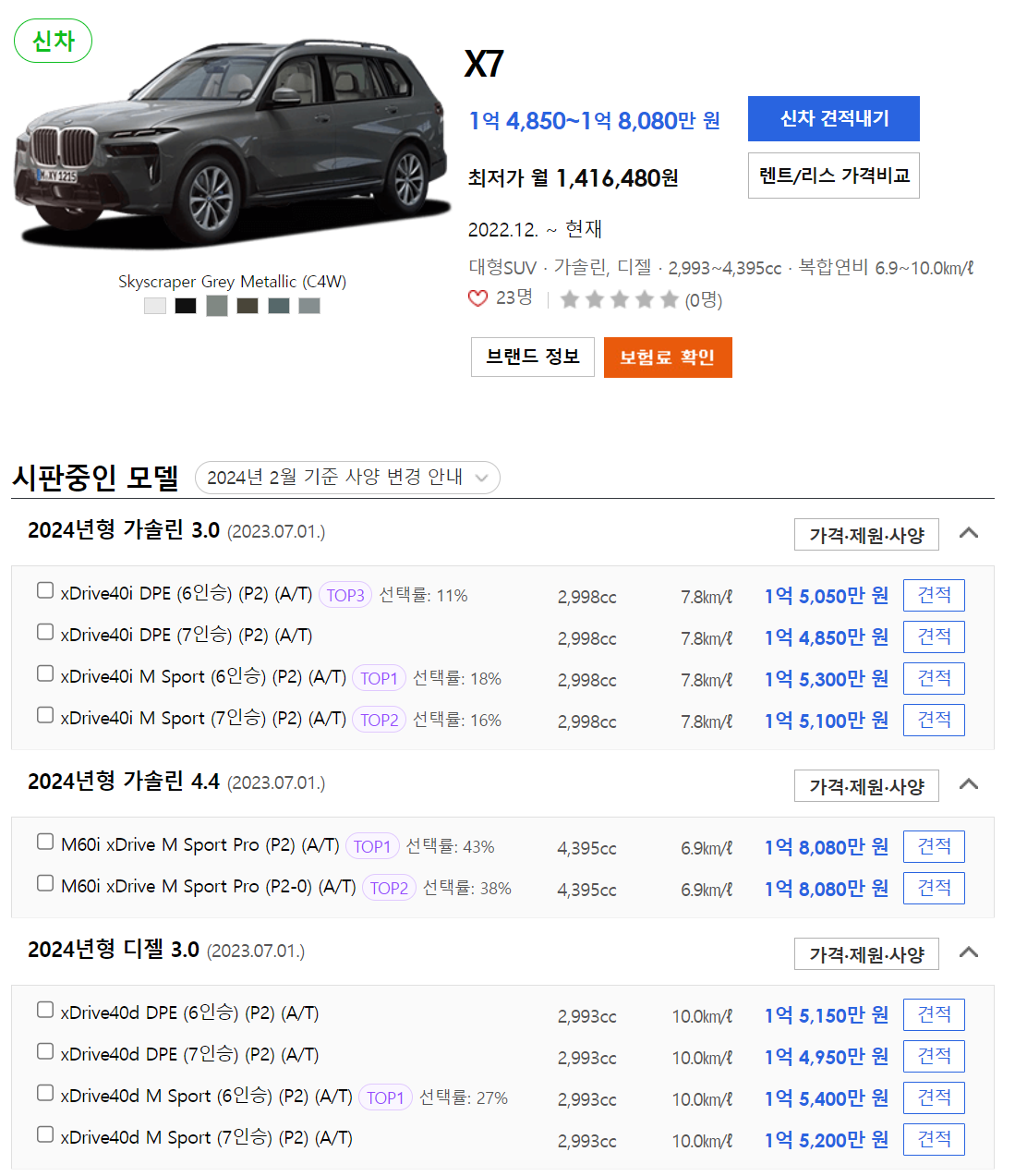Click 견적 for M60i M Sport Pro (P2-0)
This screenshot has width=1015, height=1176.
point(934,888)
